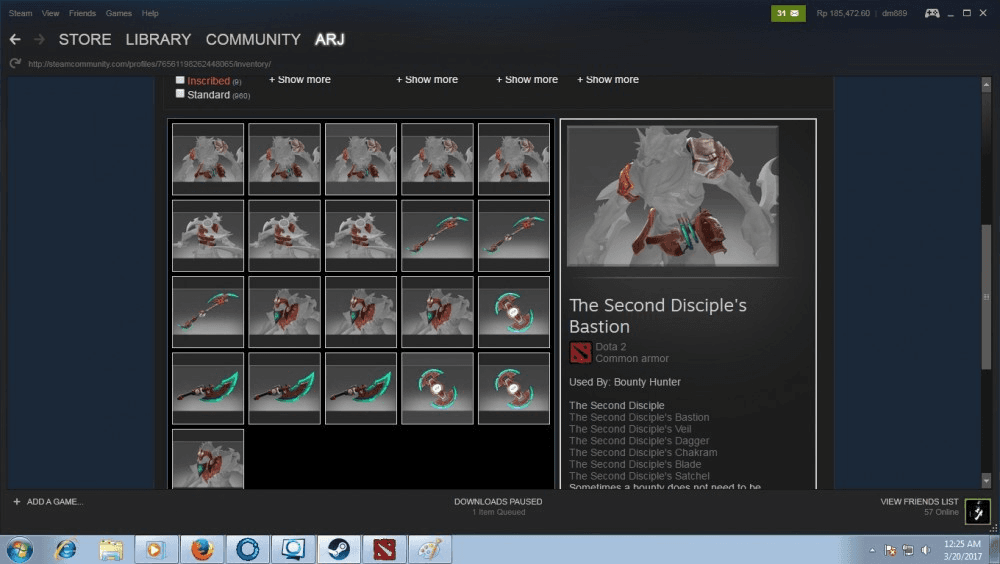
Task: Open the volume control in the tray
Action: [926, 550]
